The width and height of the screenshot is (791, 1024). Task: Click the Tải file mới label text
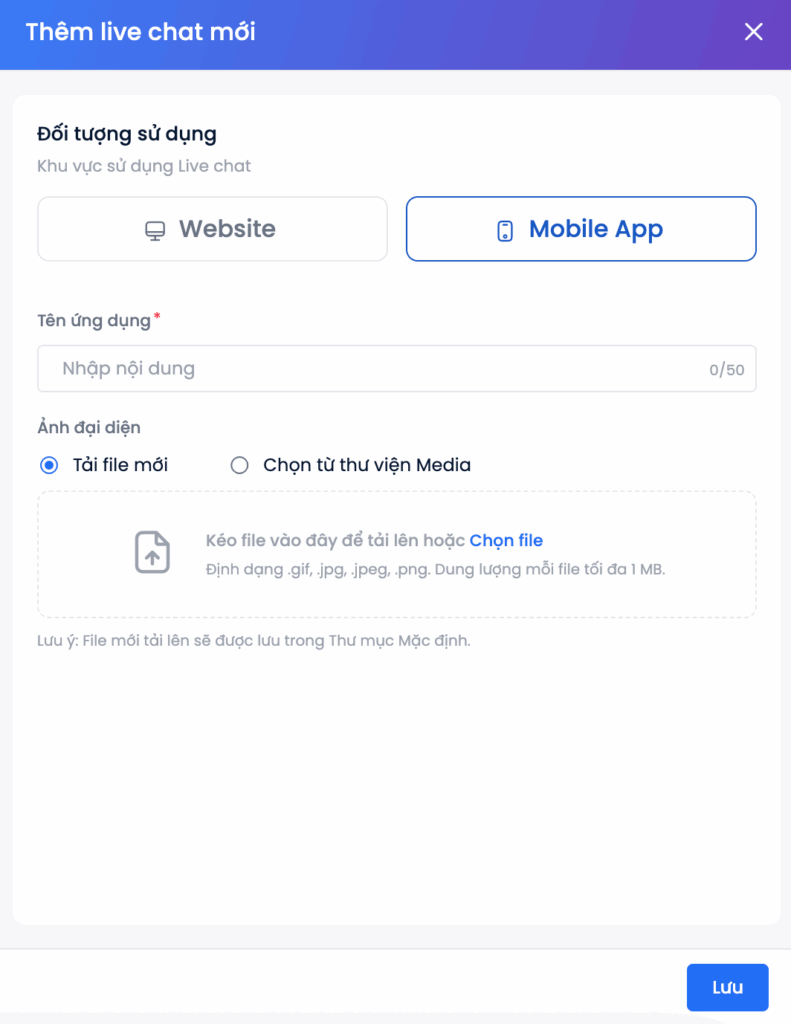(x=120, y=465)
